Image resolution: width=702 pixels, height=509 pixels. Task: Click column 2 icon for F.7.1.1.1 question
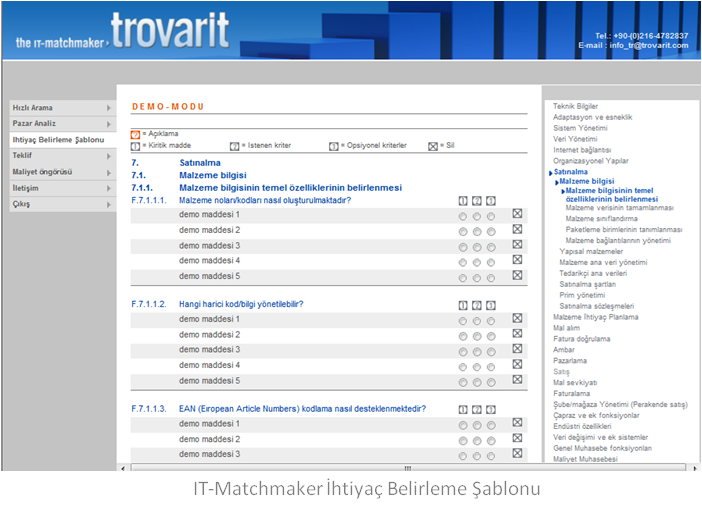tap(477, 201)
